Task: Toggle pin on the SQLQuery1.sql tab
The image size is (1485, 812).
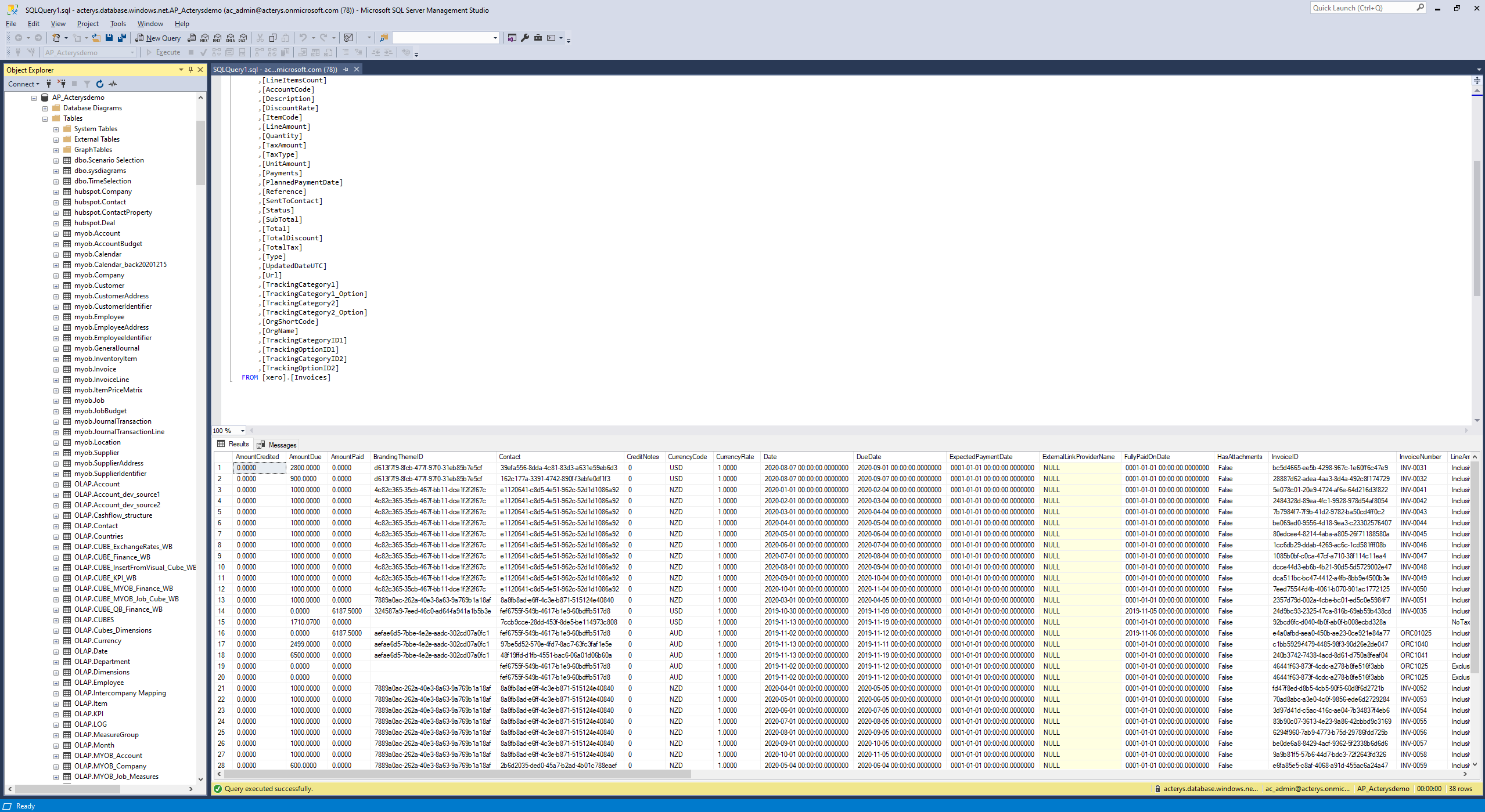Action: point(346,69)
